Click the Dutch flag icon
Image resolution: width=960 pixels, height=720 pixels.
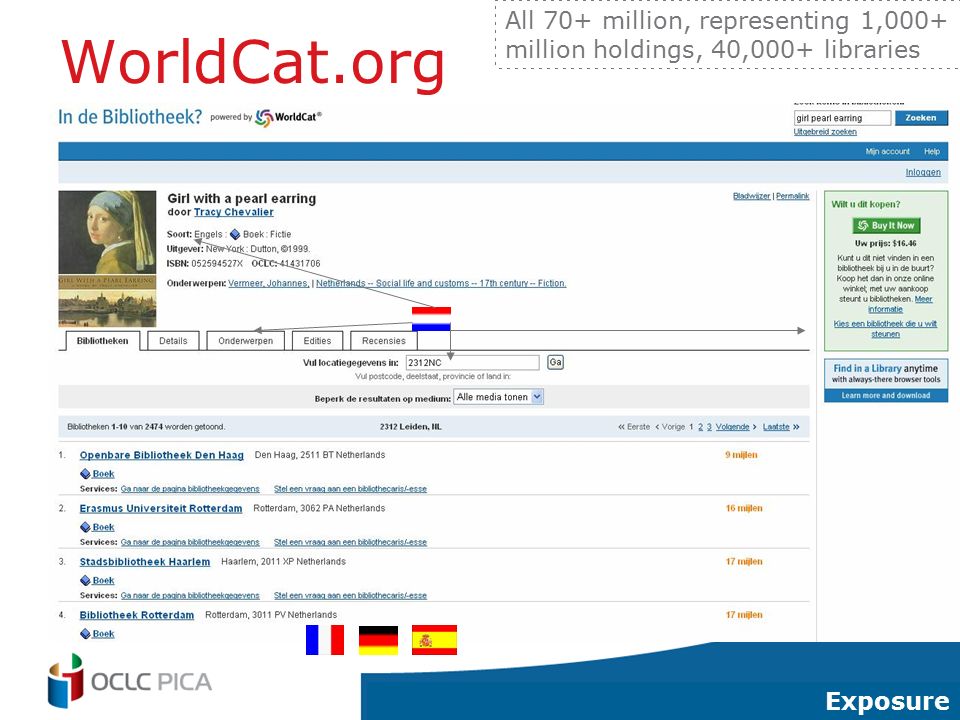pos(432,319)
